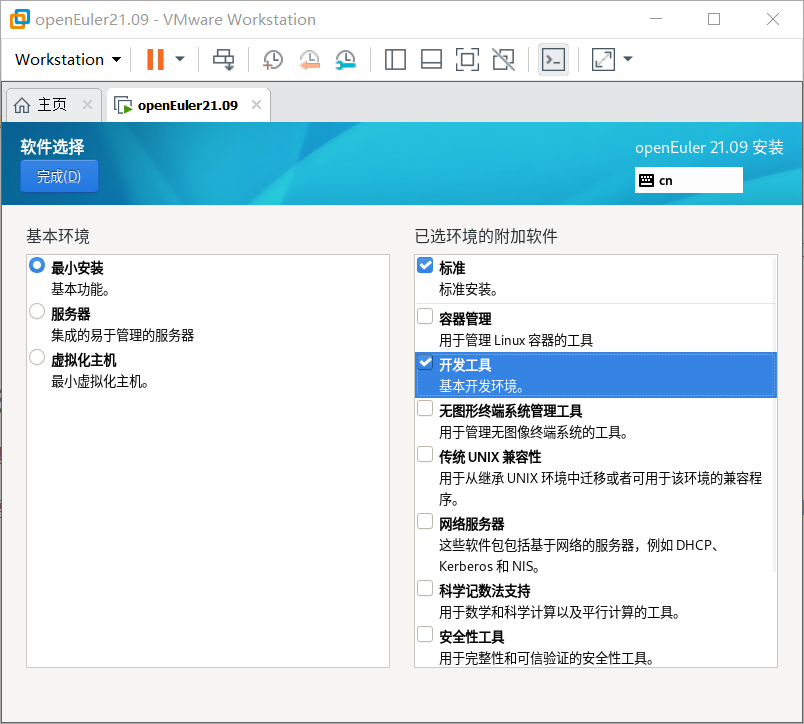This screenshot has width=804, height=724.
Task: Select the openEuler21.09 tab
Action: click(x=187, y=106)
